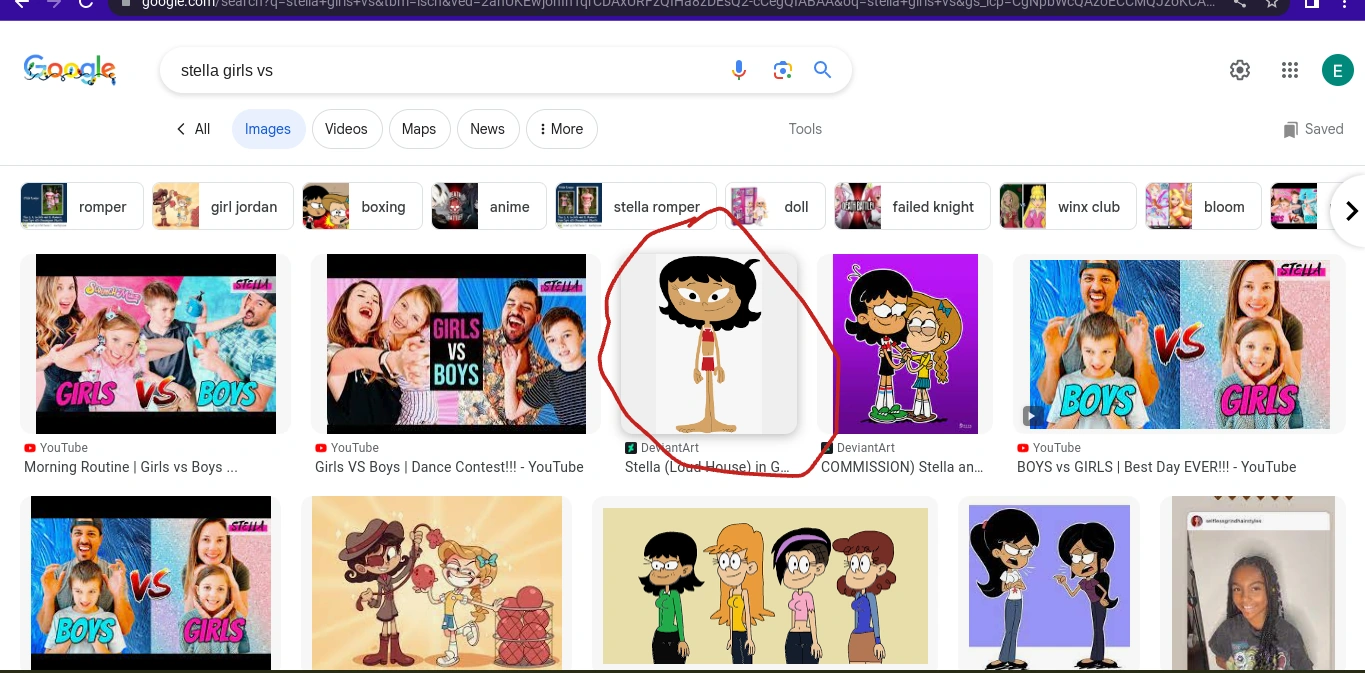Click the account avatar with letter E
Image resolution: width=1365 pixels, height=673 pixels.
(1337, 70)
